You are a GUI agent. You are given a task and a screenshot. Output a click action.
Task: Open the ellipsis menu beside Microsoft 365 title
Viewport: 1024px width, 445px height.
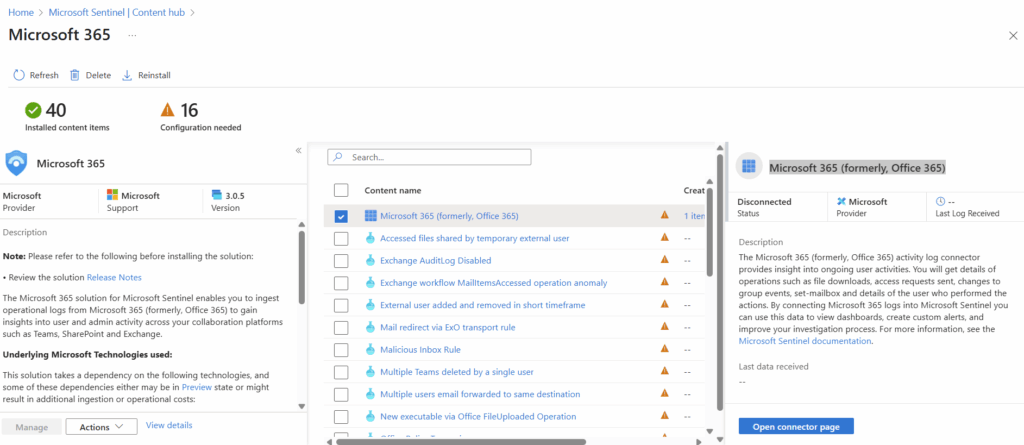133,35
